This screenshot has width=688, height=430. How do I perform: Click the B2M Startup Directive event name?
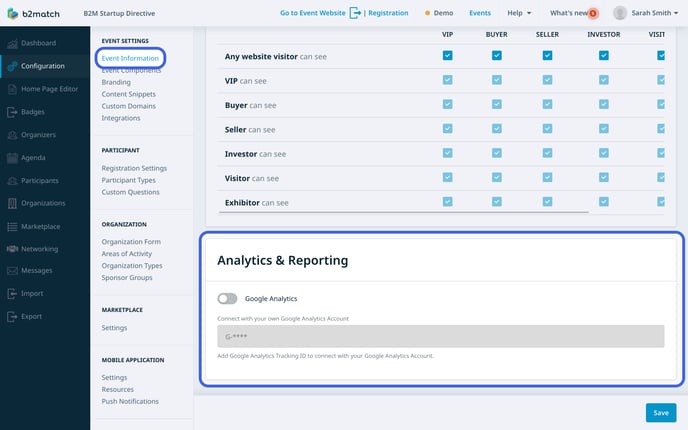coord(119,14)
